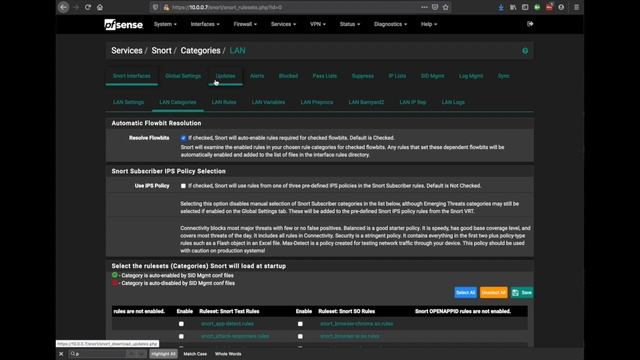
Task: Check the snort_app-detect.rules enable checkbox
Action: point(181,324)
